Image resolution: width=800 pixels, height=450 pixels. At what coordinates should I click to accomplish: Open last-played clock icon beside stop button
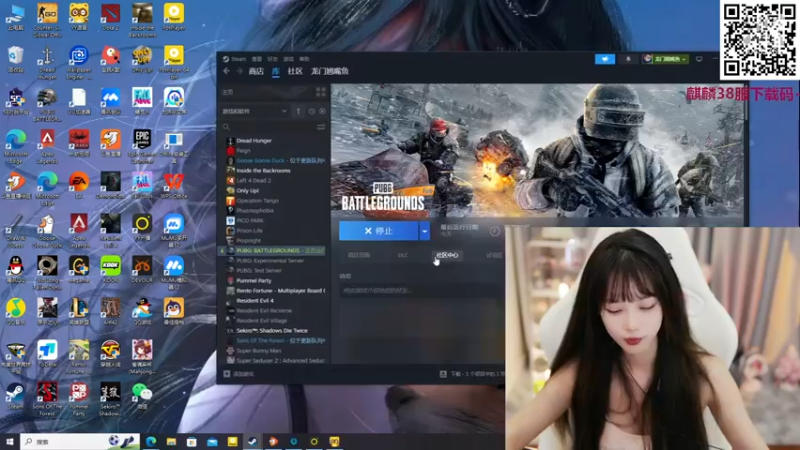click(x=494, y=231)
